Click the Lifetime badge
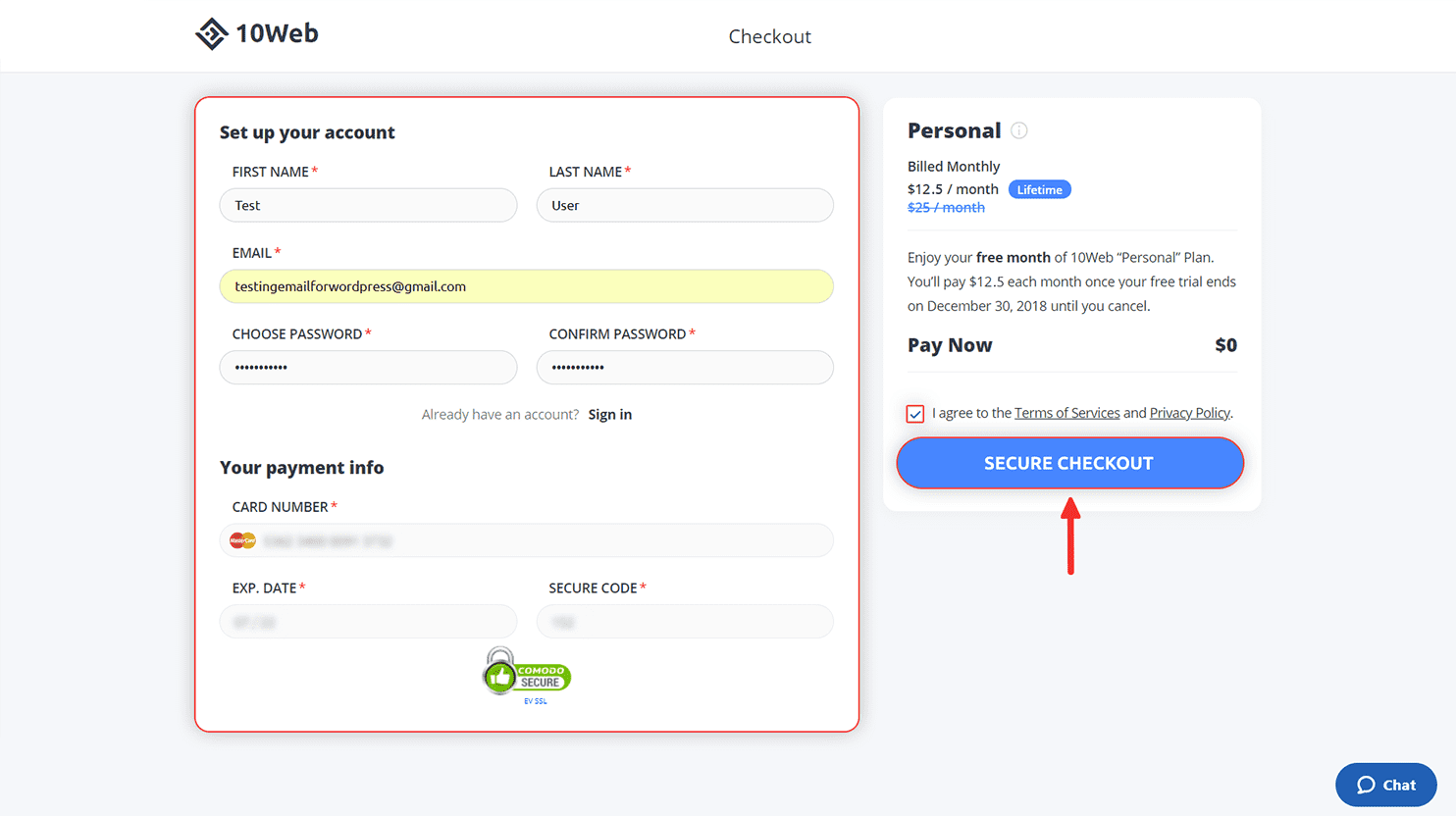 1039,190
